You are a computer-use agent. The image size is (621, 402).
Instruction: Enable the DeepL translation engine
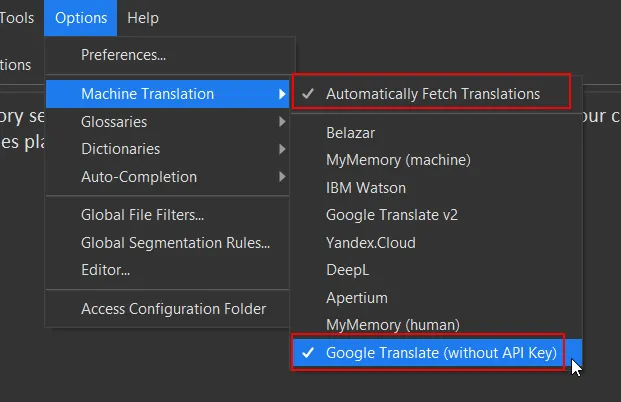348,270
